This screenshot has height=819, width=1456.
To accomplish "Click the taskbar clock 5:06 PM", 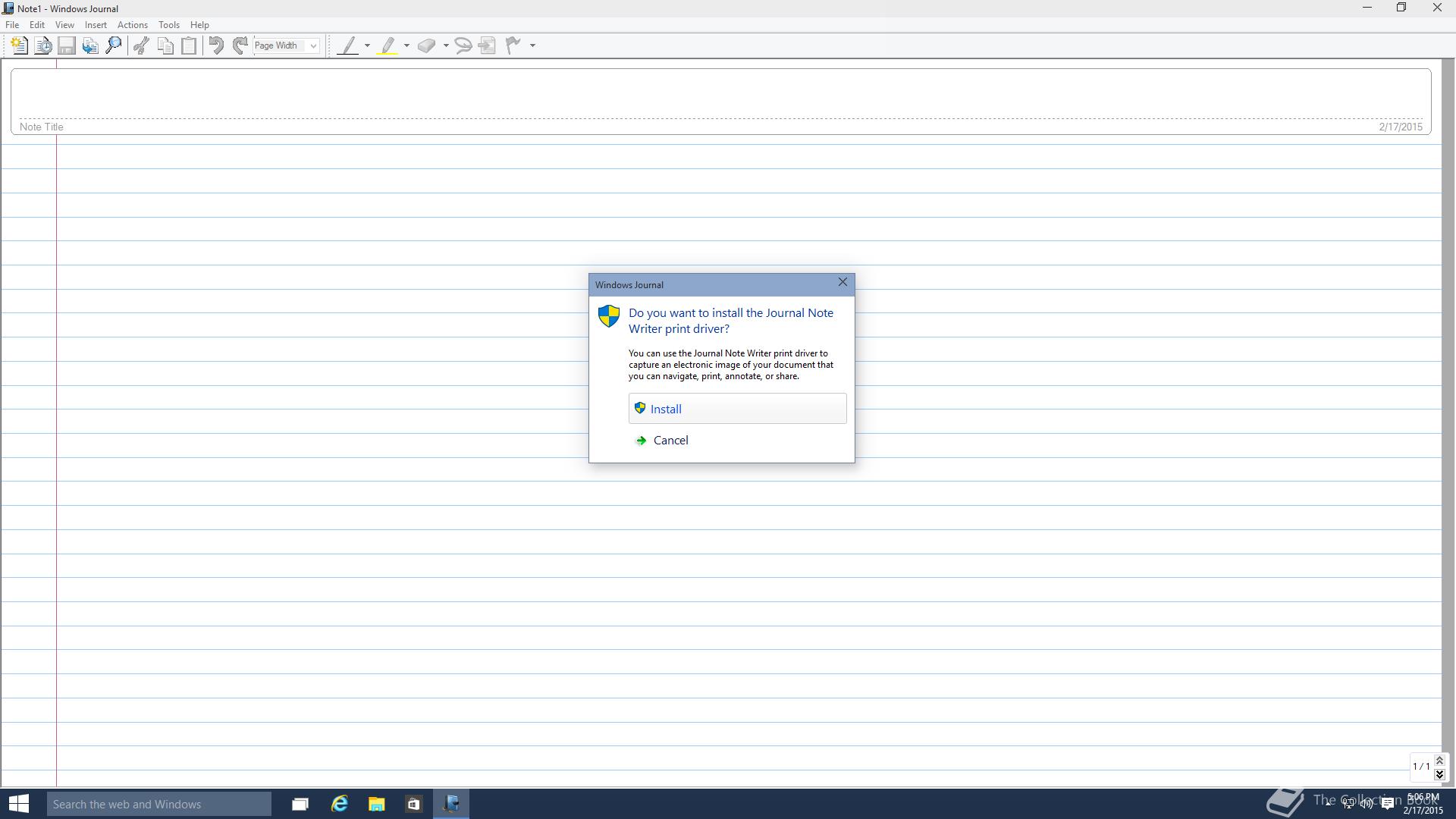I will 1423,797.
